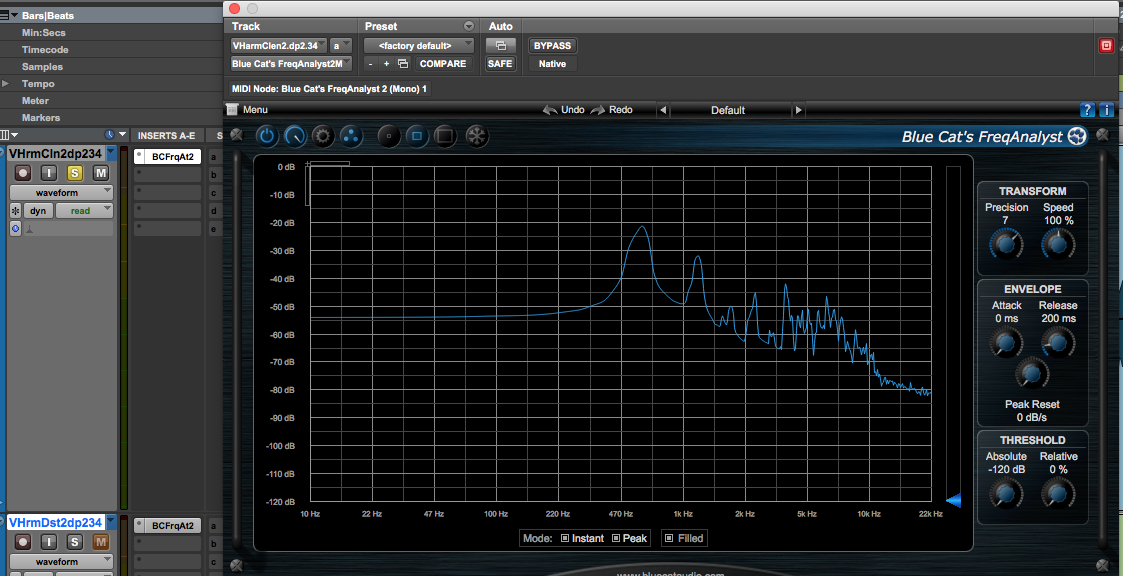
Task: Toggle the FreqAnalyst power icon
Action: click(266, 136)
